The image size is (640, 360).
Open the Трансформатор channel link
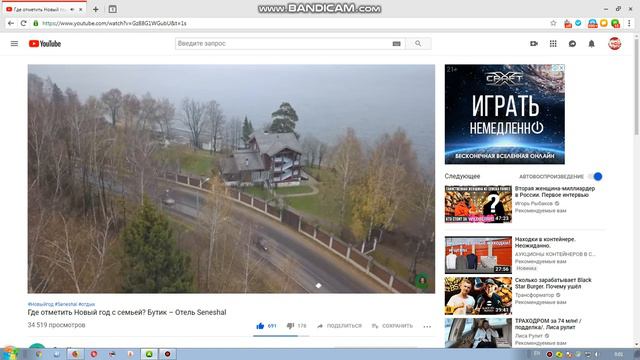(534, 295)
